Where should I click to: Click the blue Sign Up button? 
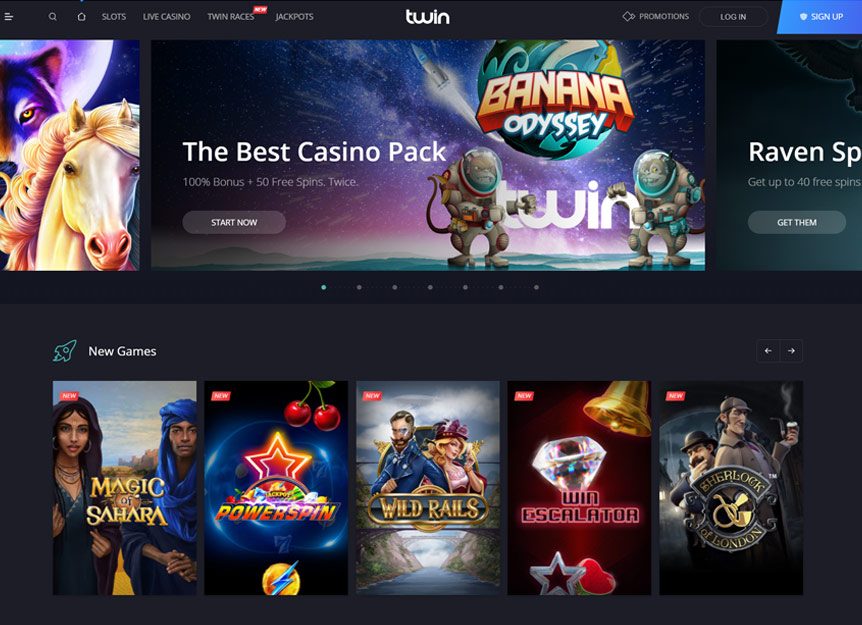point(820,17)
